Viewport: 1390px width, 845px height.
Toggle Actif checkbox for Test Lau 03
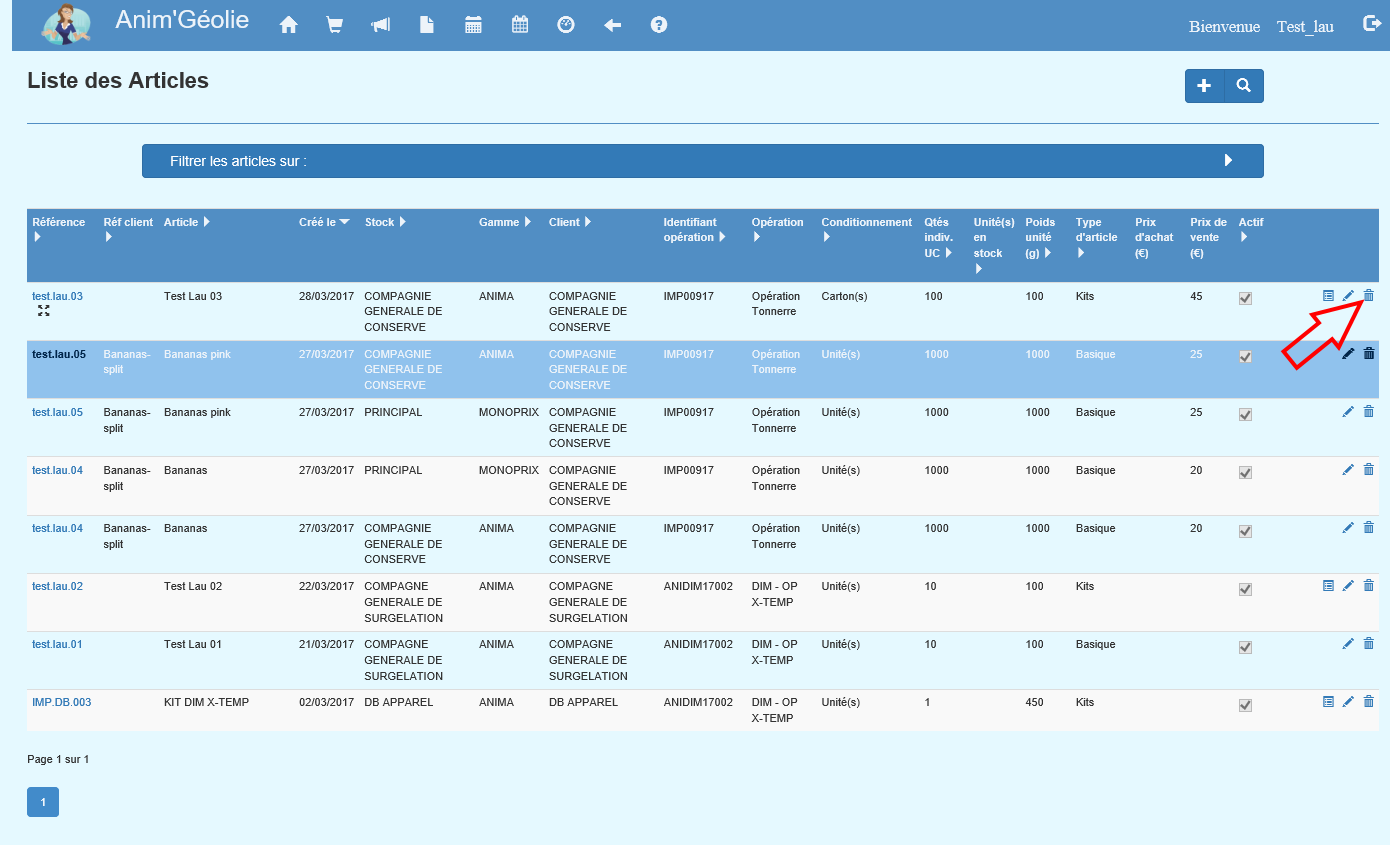pos(1245,298)
